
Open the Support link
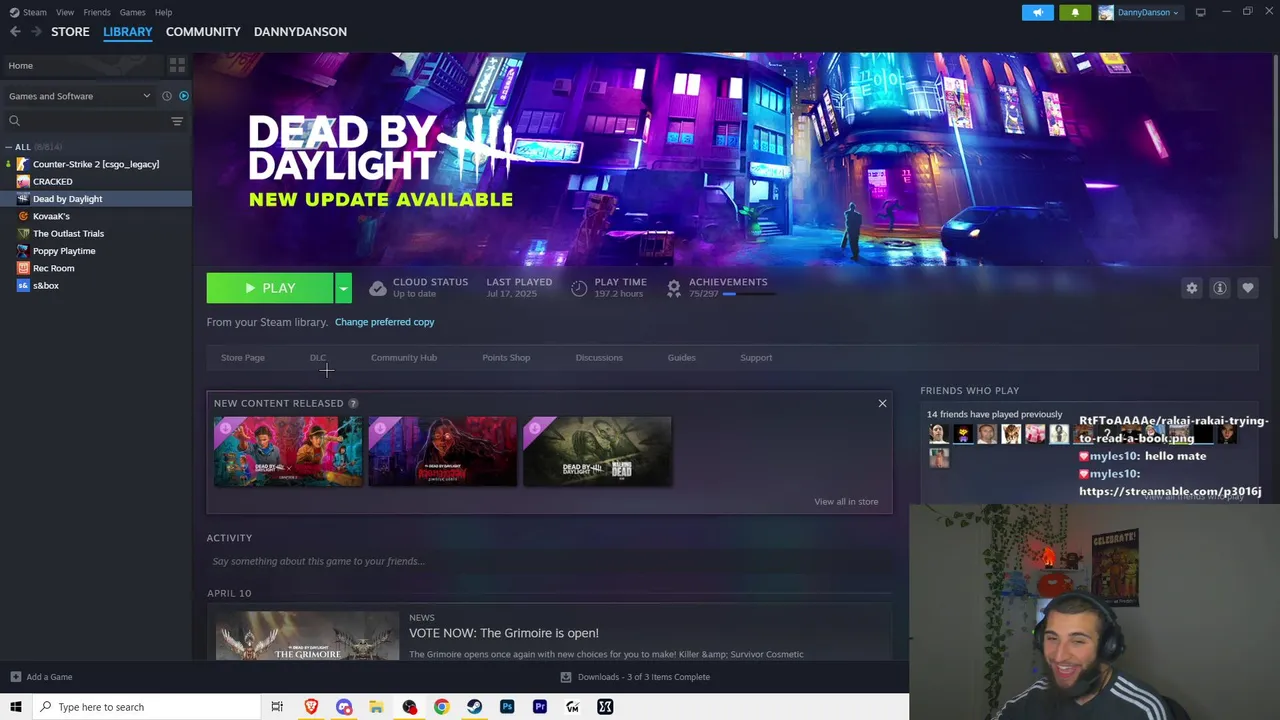click(x=756, y=358)
